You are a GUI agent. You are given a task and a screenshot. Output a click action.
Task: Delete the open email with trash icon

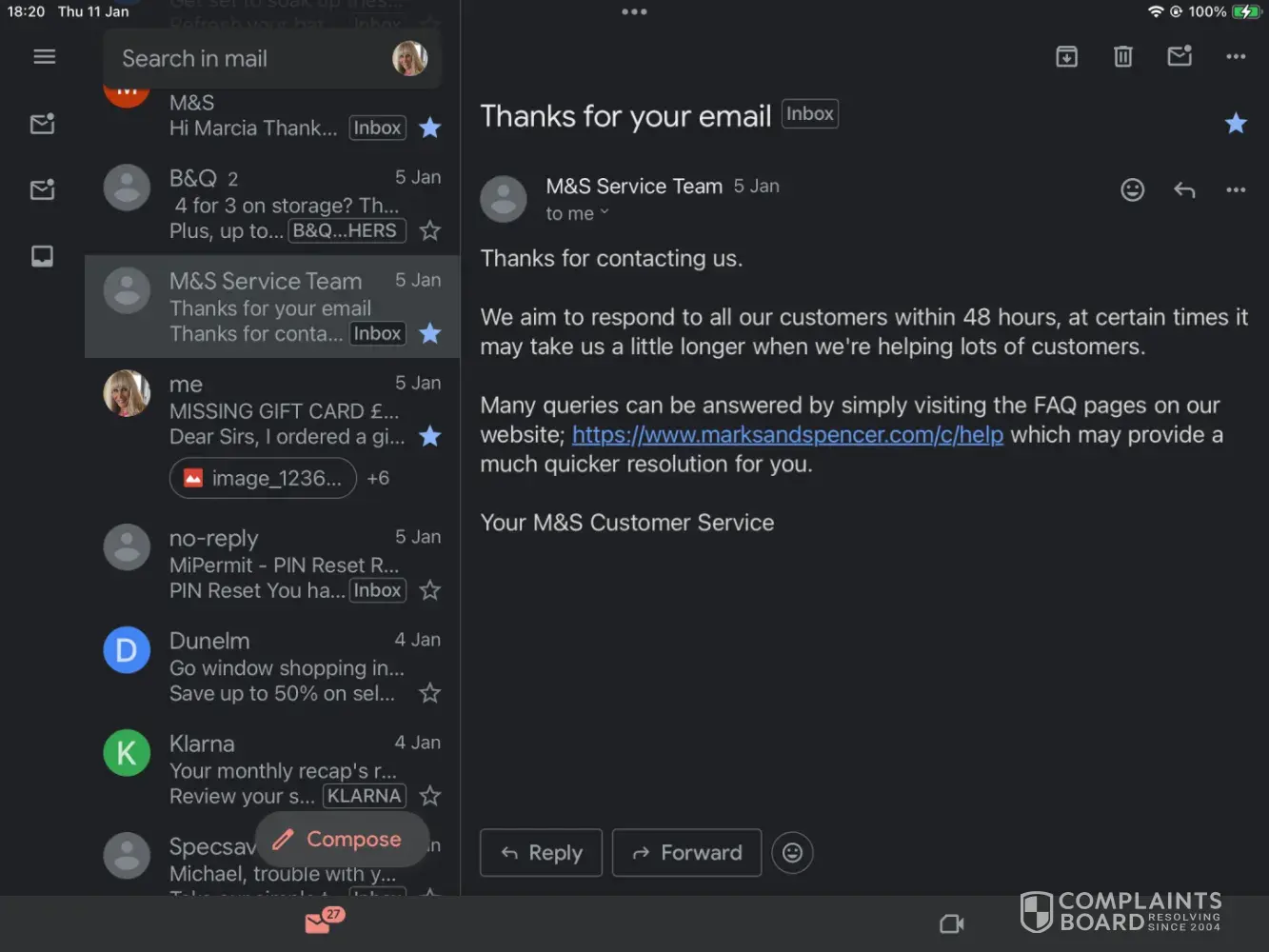tap(1123, 57)
